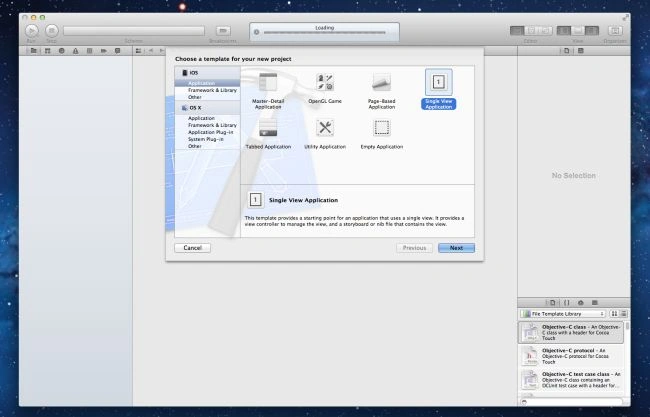Viewport: 650px width, 417px height.
Task: Toggle the Breakpoints button
Action: [223, 31]
